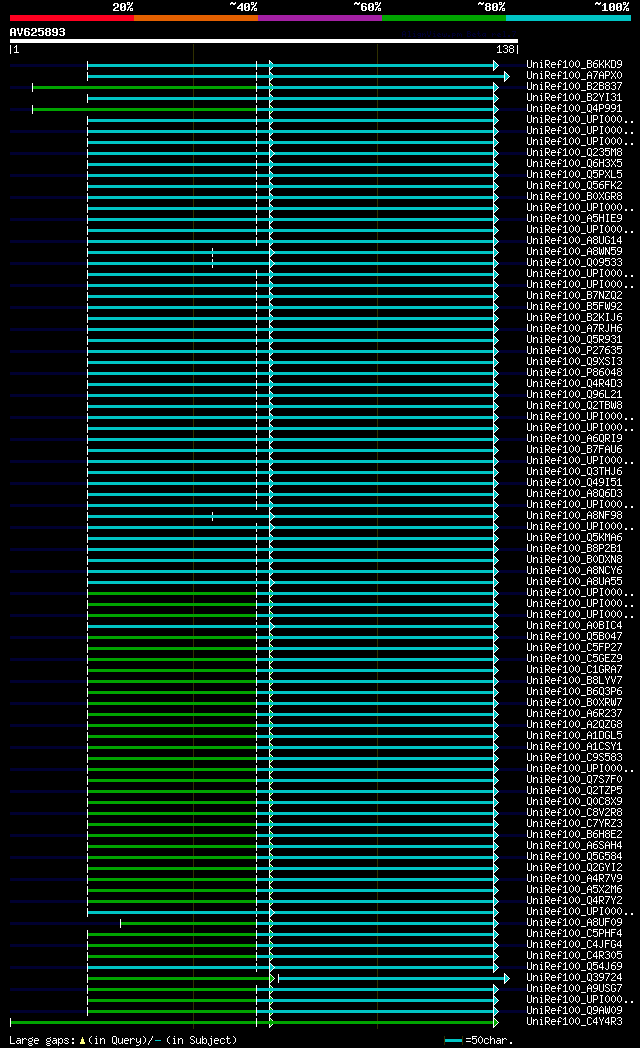The width and height of the screenshot is (640, 1048).
Task: Click hit name UniRef100_A7RJH6
Action: [x=574, y=329]
